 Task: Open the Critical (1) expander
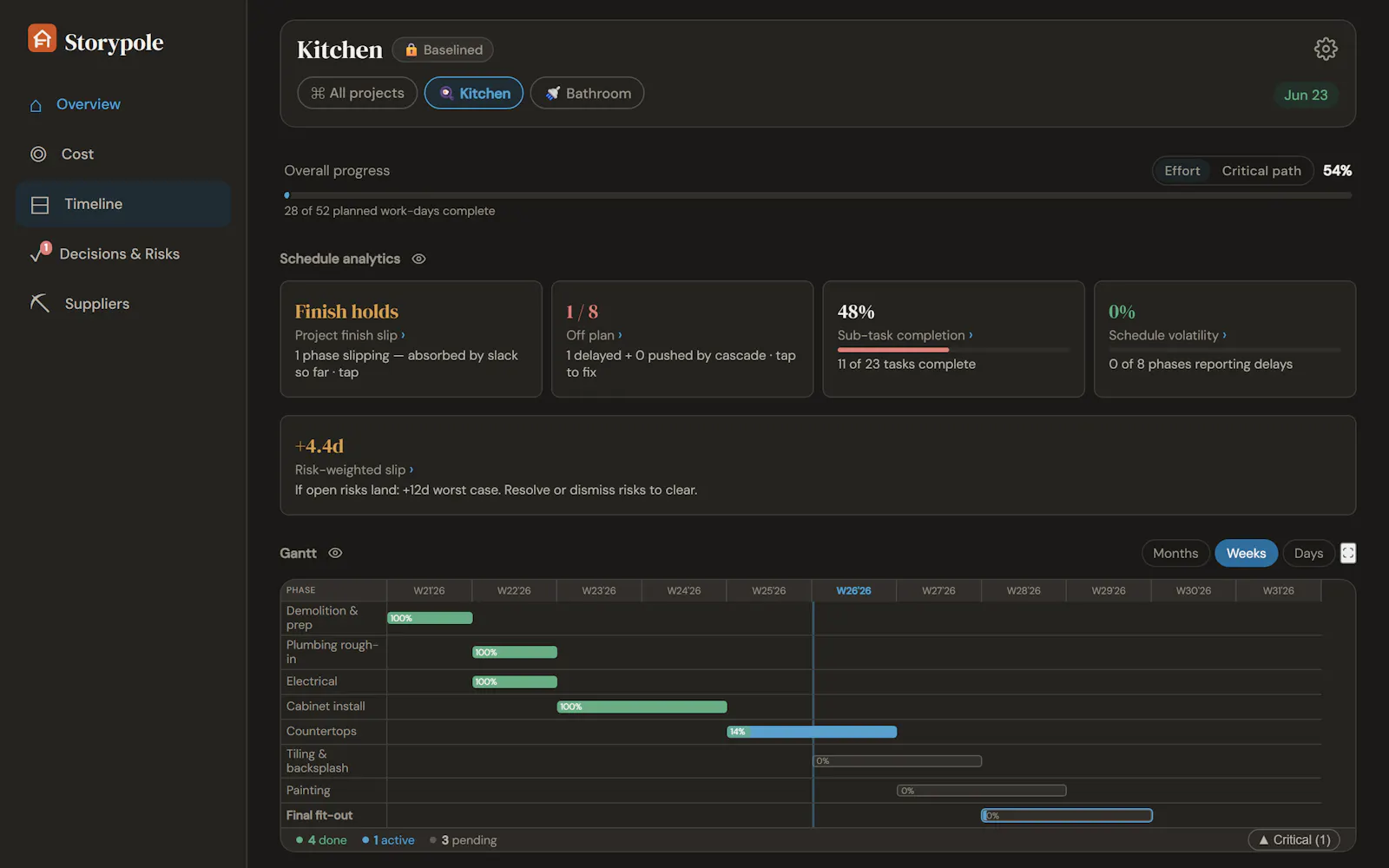(x=1294, y=840)
